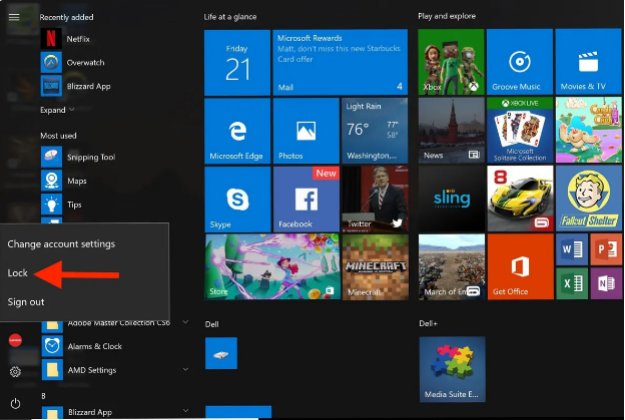Open the Mail tile with Microsoft Rewards
This screenshot has height=420, width=625.
pyautogui.click(x=340, y=63)
